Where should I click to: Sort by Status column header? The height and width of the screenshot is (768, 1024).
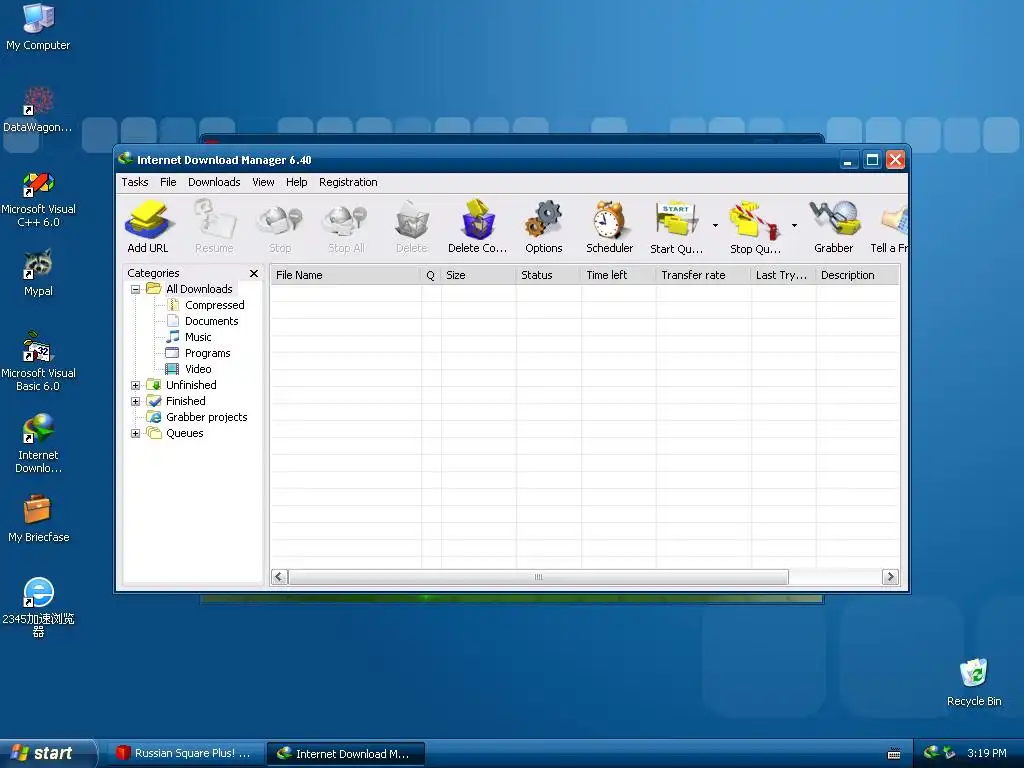(x=548, y=275)
